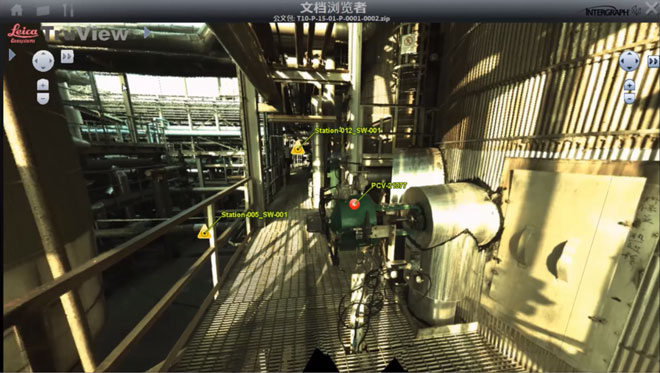Open the home icon in title bar
The height and width of the screenshot is (373, 660).
(17, 9)
